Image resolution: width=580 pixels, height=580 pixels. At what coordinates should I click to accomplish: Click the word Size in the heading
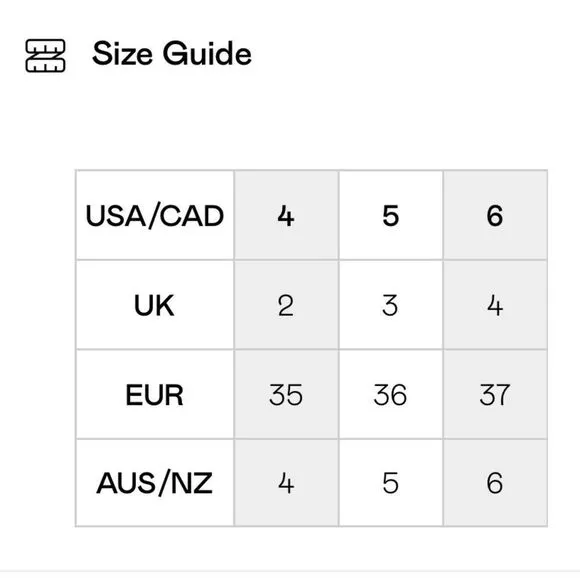tap(122, 54)
